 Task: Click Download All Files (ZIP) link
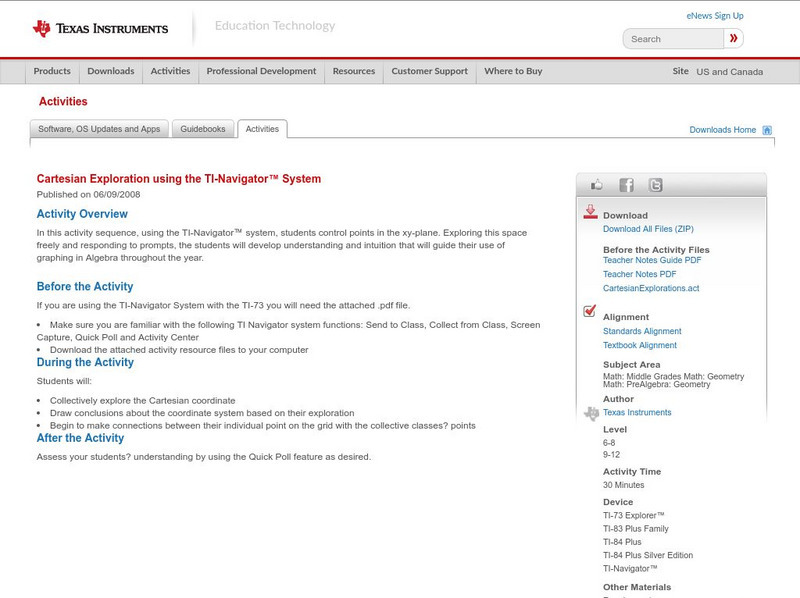(648, 229)
